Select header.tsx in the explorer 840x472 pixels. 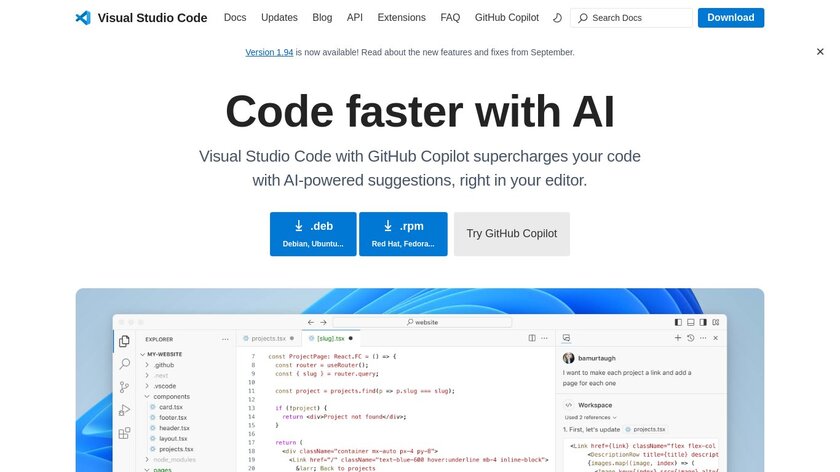coord(174,428)
